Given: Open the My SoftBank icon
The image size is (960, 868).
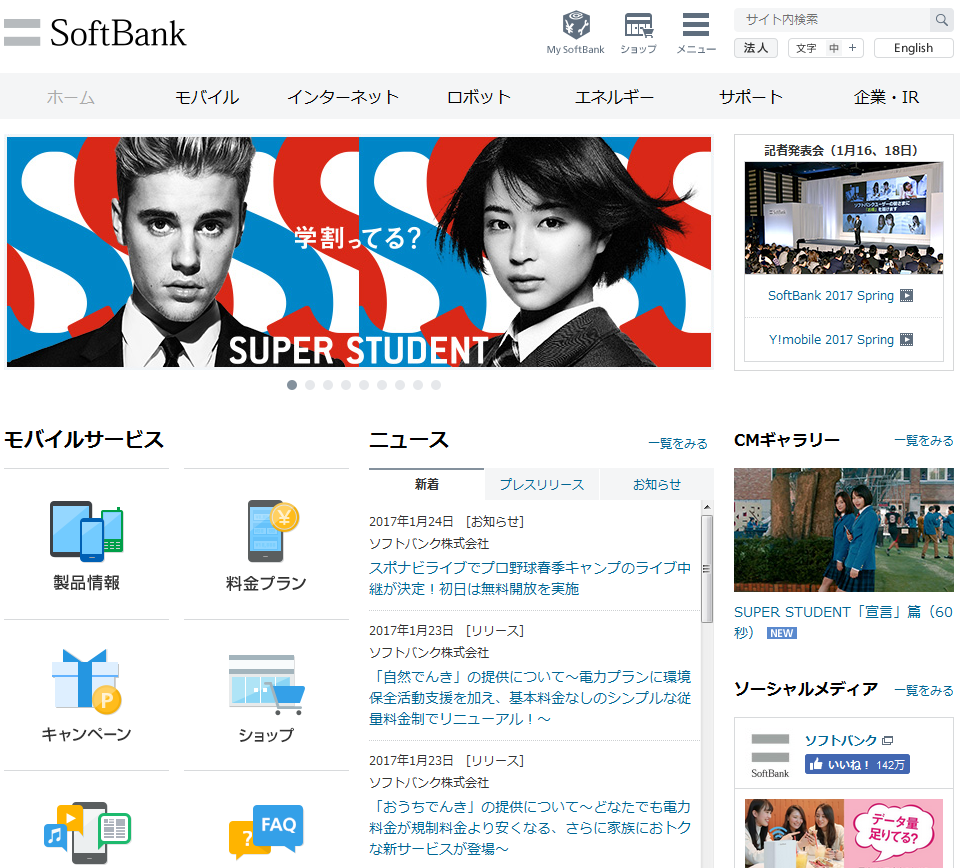Looking at the screenshot, I should click(576, 26).
